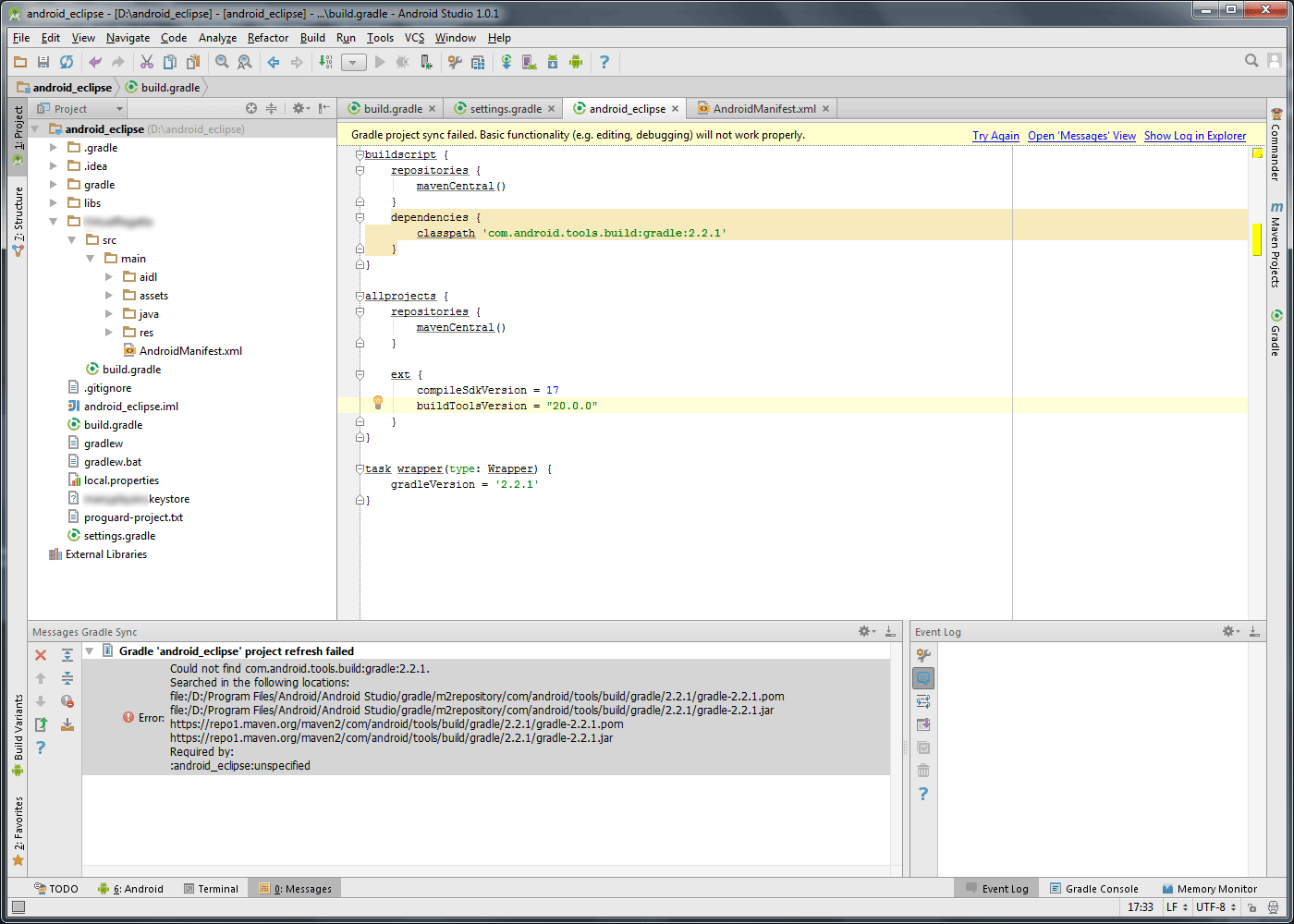The width and height of the screenshot is (1294, 924).
Task: Click the quick-fix light bulb in editor gutter
Action: 377,403
